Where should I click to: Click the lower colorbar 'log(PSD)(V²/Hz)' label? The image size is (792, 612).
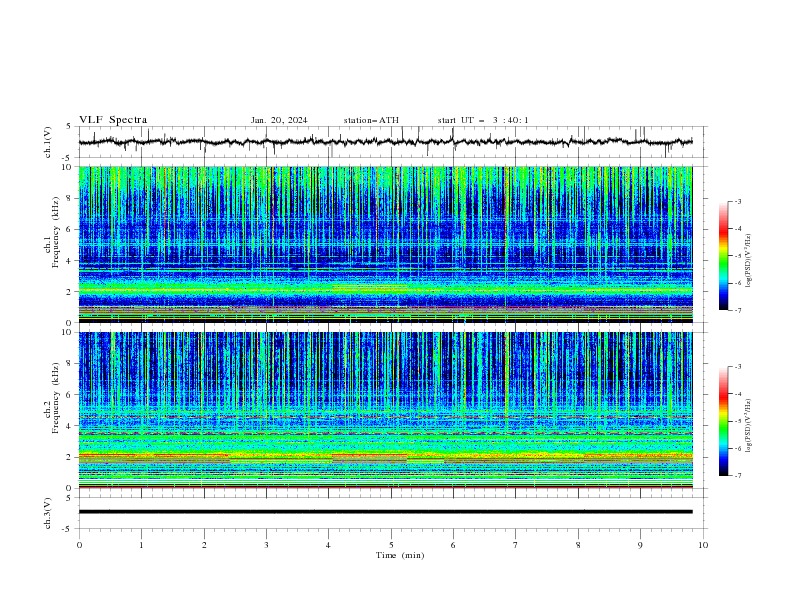click(x=749, y=426)
